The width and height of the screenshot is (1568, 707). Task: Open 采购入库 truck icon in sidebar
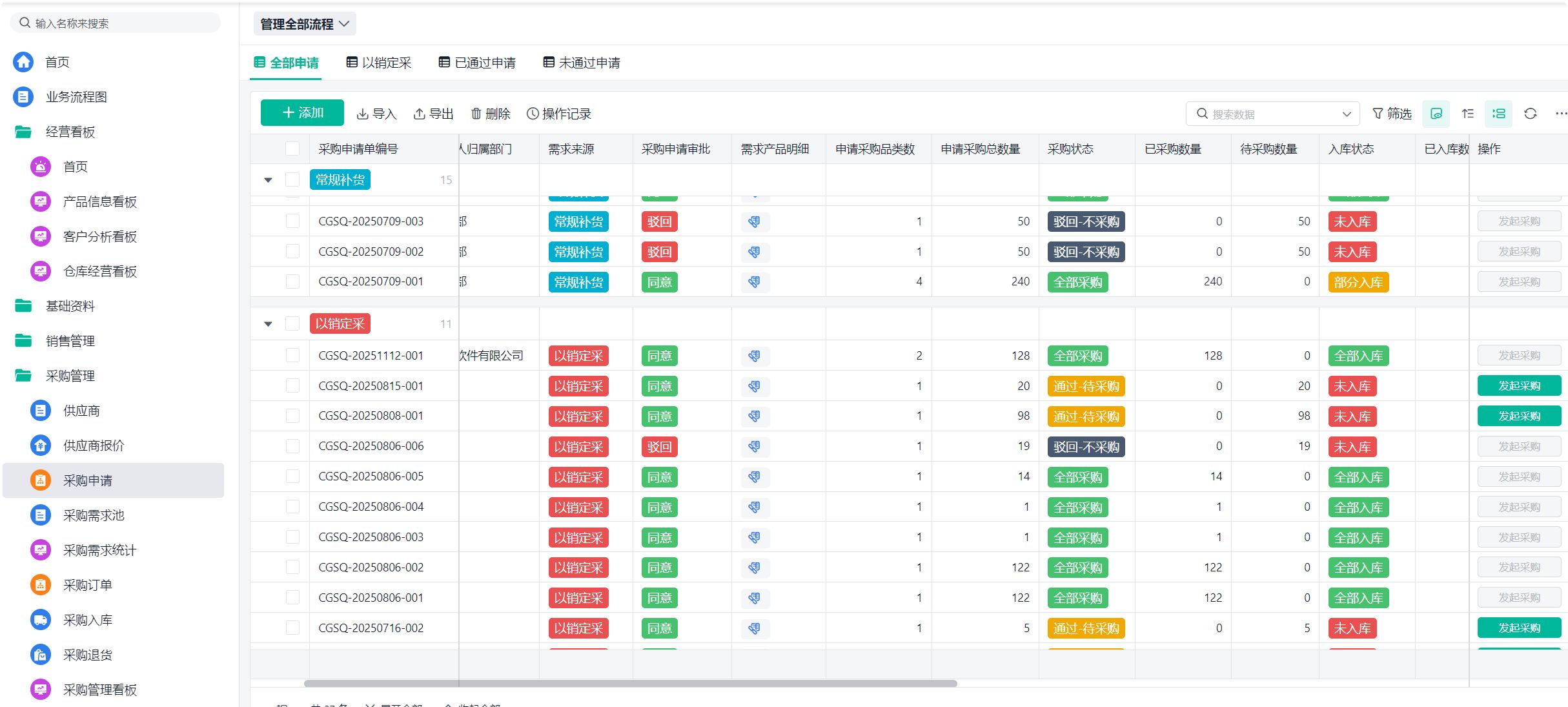[x=40, y=620]
